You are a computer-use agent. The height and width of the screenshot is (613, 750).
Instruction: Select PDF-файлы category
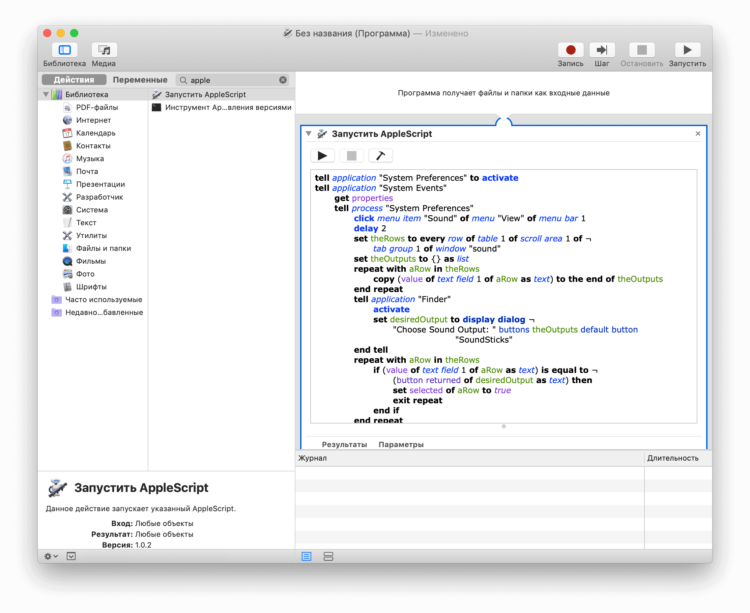click(94, 107)
